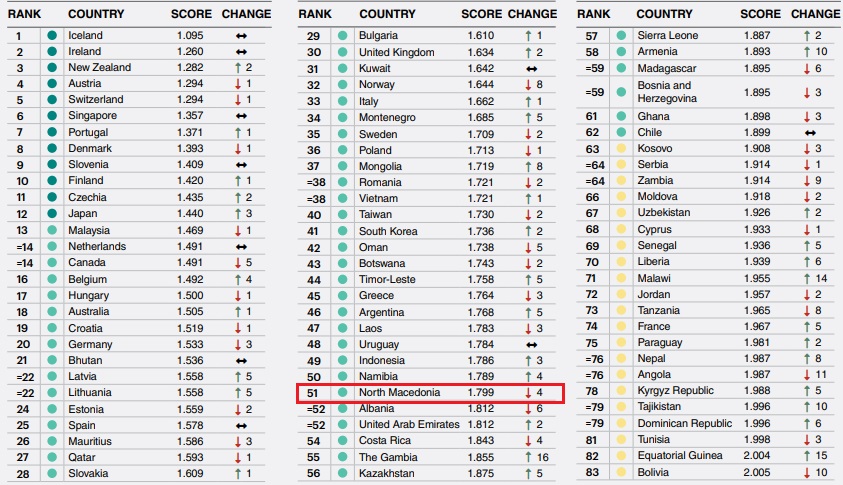Click the Vietnam country name
Viewport: 843px width, 485px height.
pos(378,198)
